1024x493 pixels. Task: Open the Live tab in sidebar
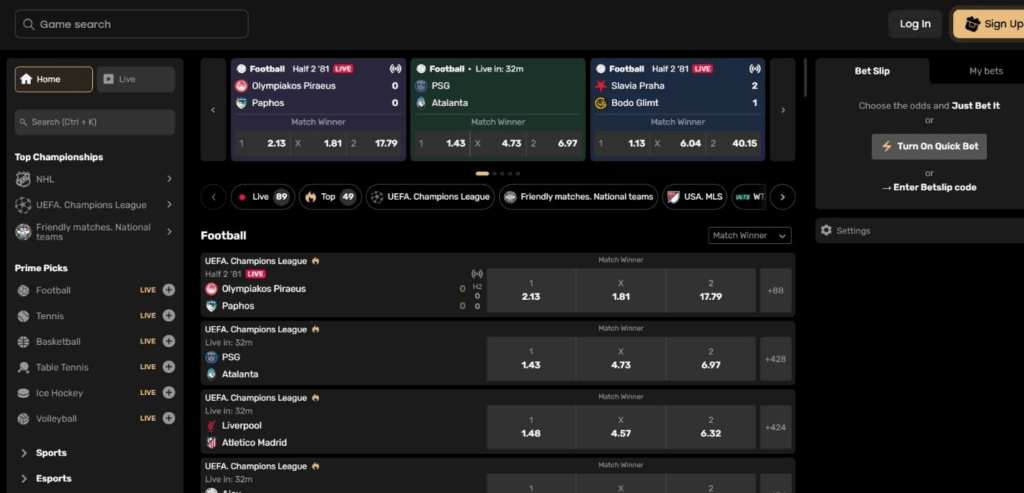[x=135, y=79]
